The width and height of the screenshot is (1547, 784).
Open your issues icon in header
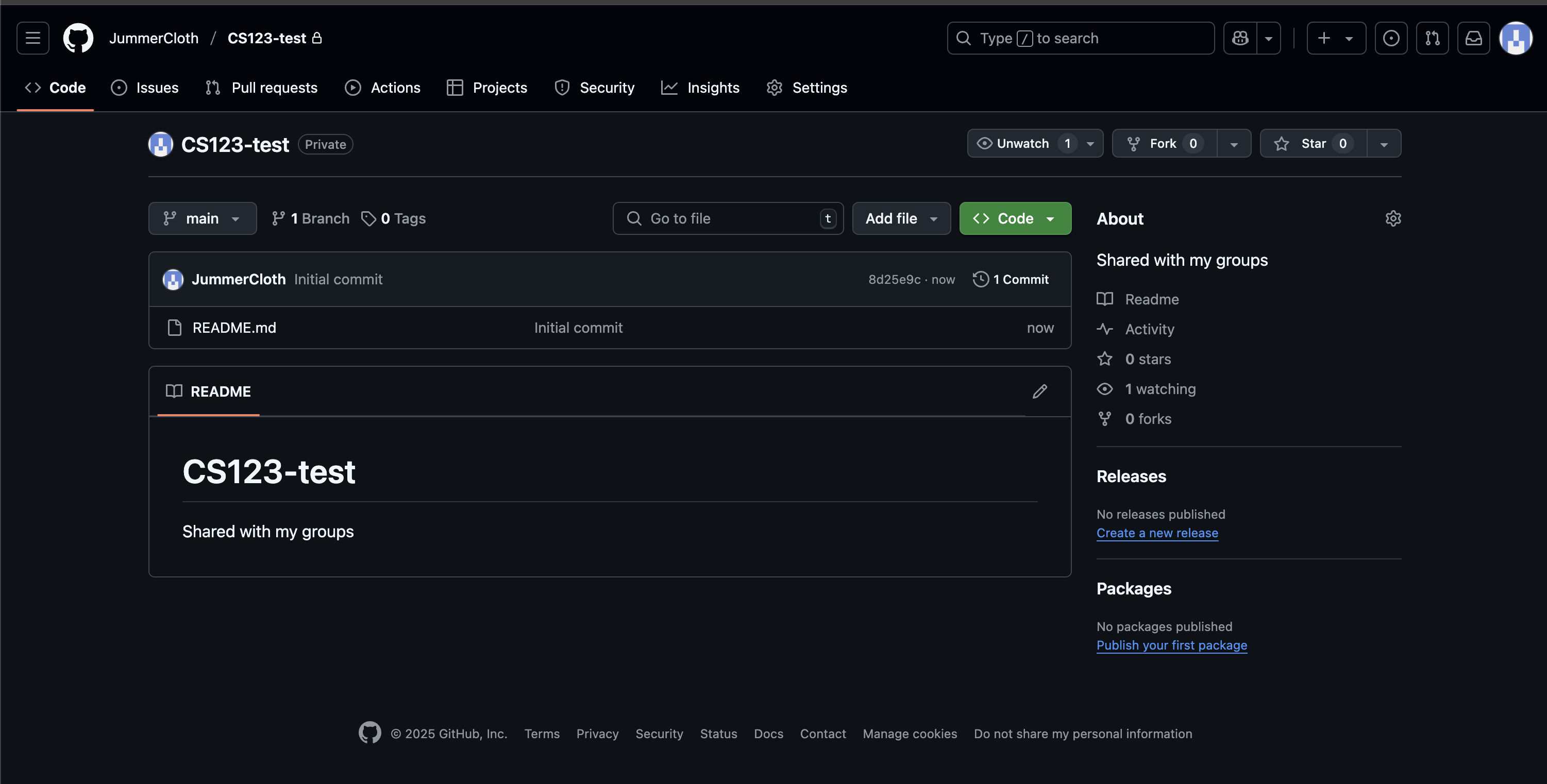(x=1391, y=39)
